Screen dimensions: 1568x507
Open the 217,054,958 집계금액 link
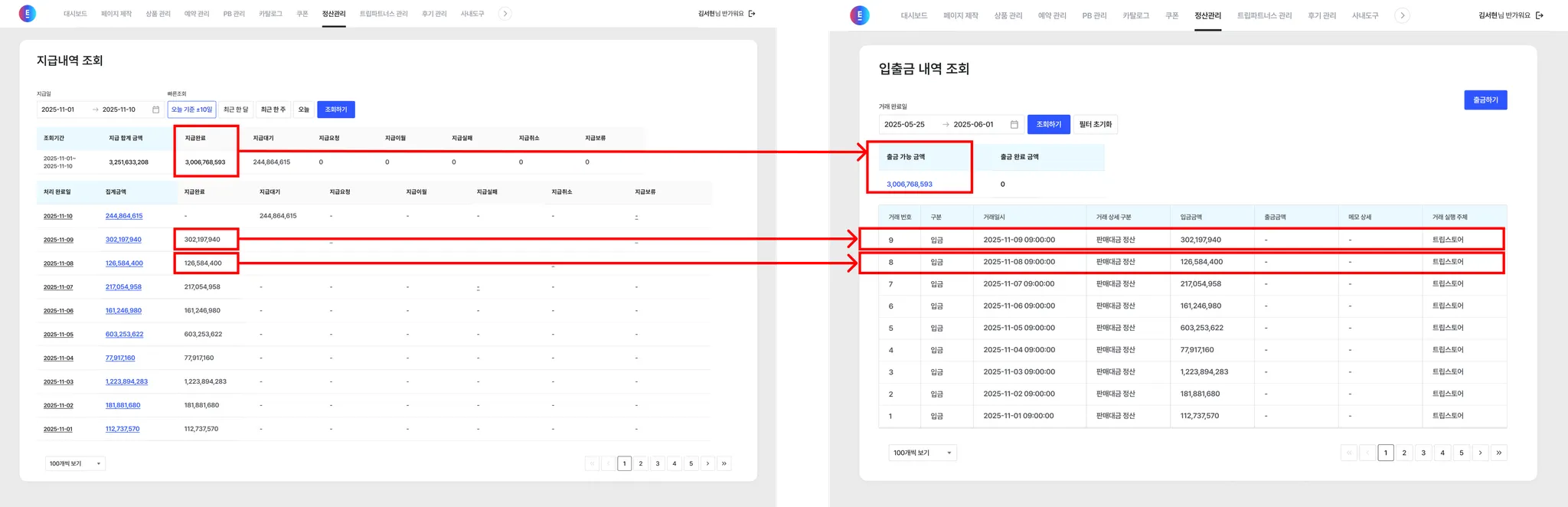[123, 287]
